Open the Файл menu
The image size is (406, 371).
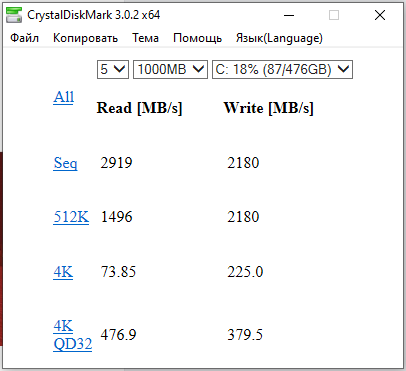point(24,38)
